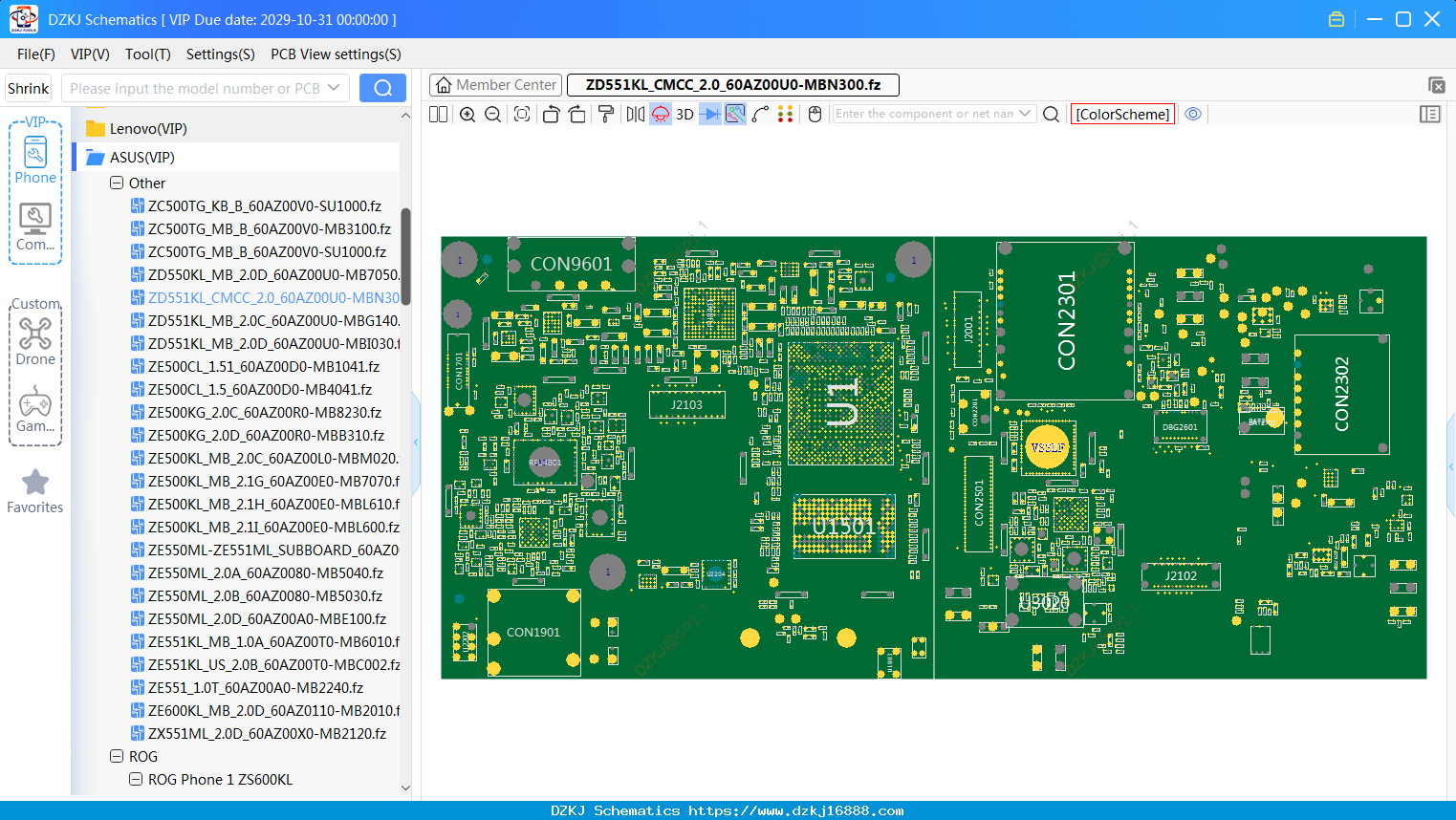Open the Favorites star icon

35,491
